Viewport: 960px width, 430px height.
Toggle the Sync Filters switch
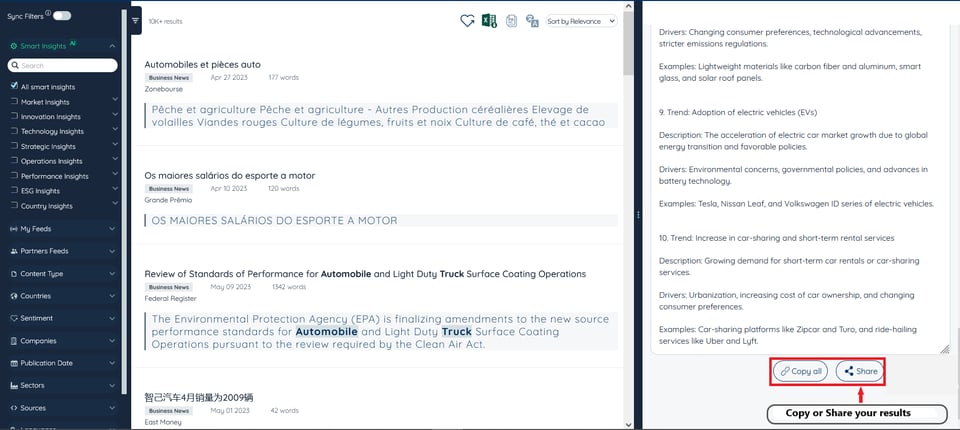point(62,16)
